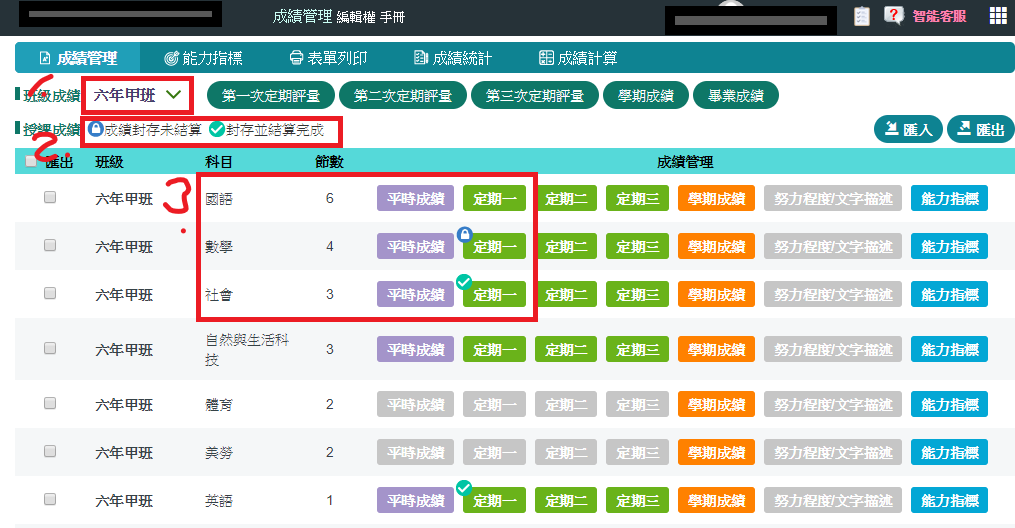Image resolution: width=1015 pixels, height=528 pixels.
Task: Open 平時成績 for 國語
Action: [415, 198]
